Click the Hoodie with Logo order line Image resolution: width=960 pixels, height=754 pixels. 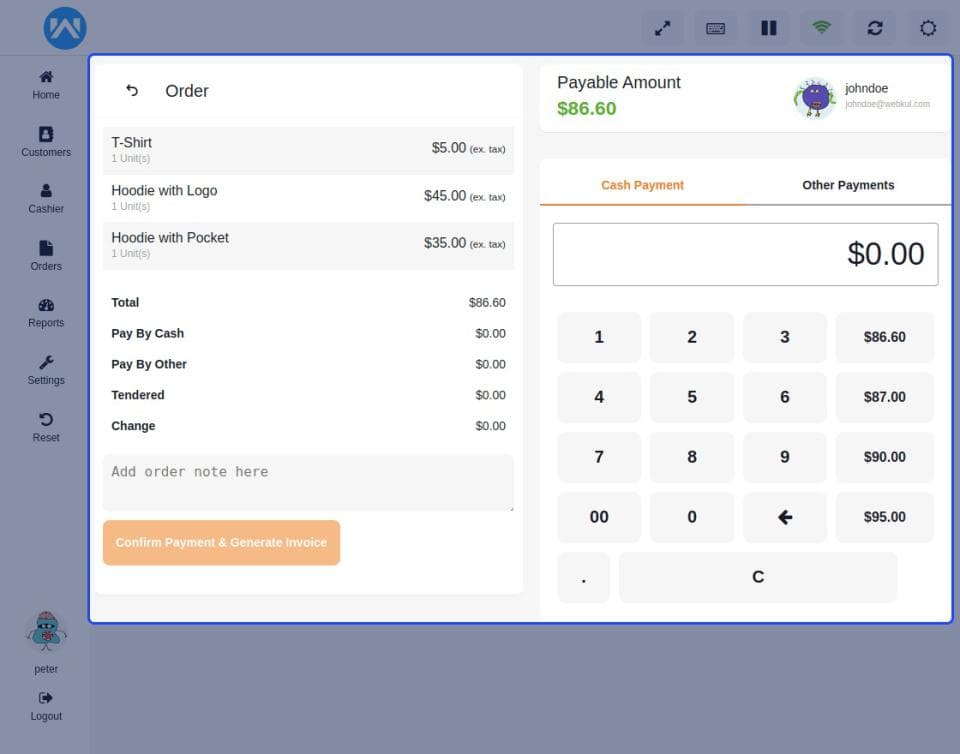pyautogui.click(x=308, y=198)
